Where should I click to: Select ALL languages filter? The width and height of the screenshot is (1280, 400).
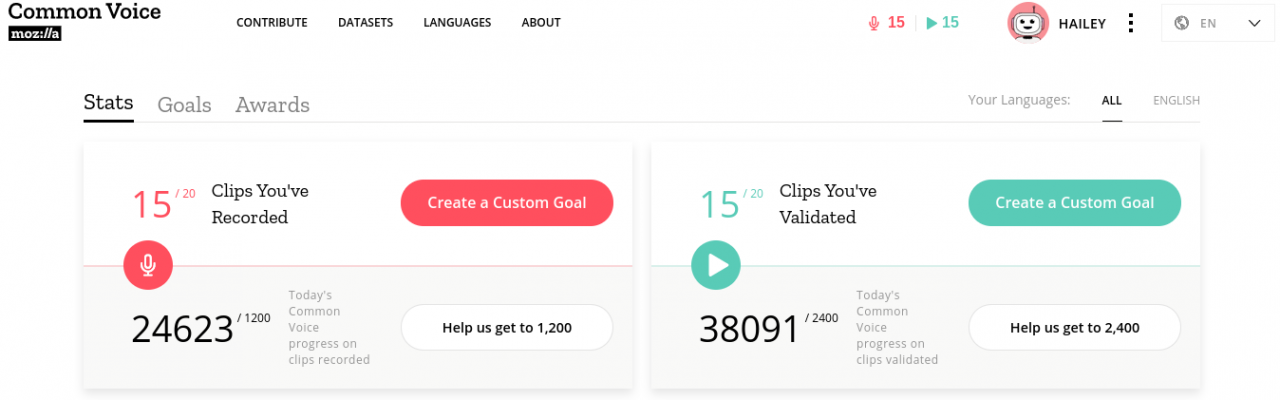1112,101
